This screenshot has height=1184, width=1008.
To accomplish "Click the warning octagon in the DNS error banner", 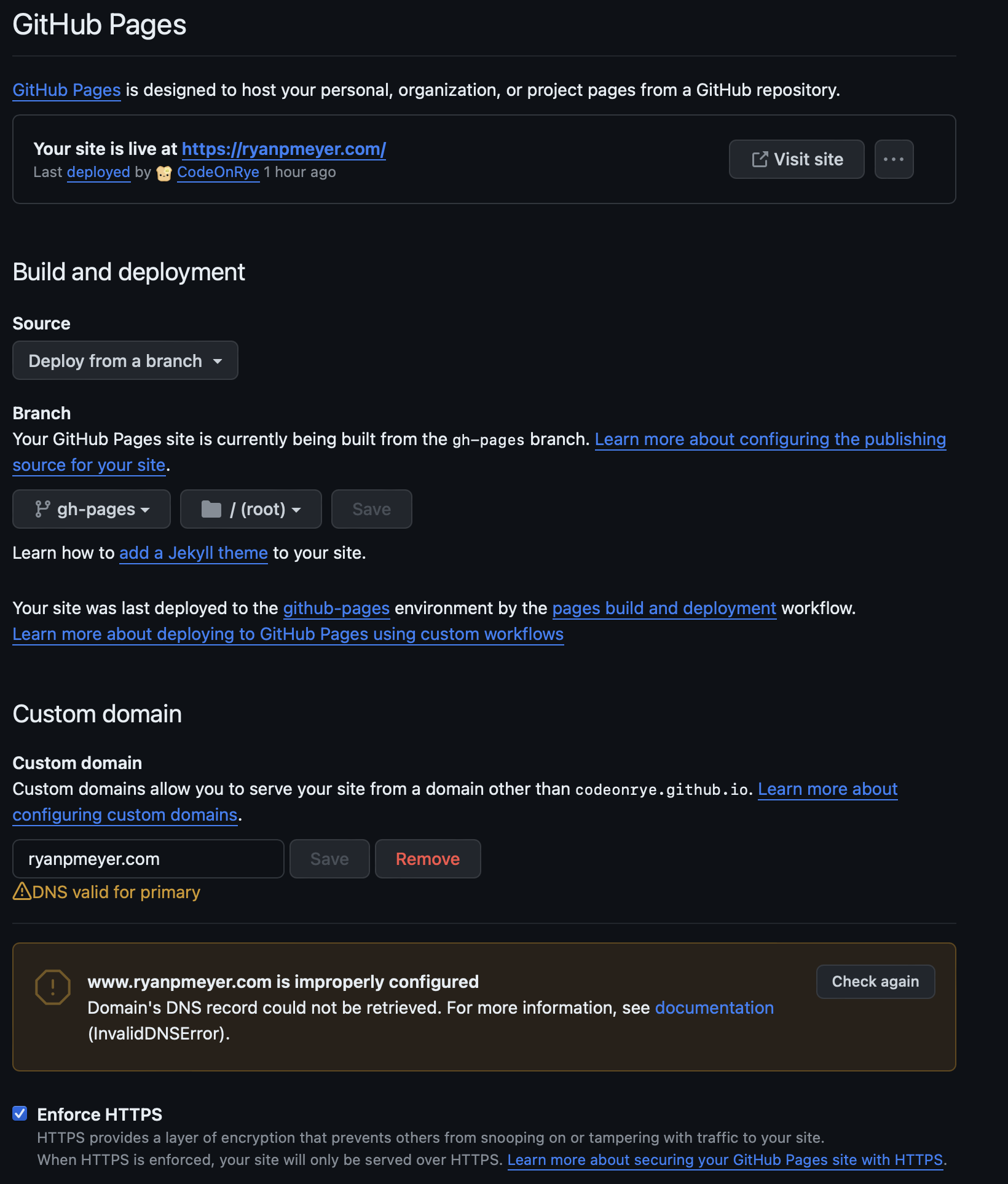I will (x=53, y=987).
